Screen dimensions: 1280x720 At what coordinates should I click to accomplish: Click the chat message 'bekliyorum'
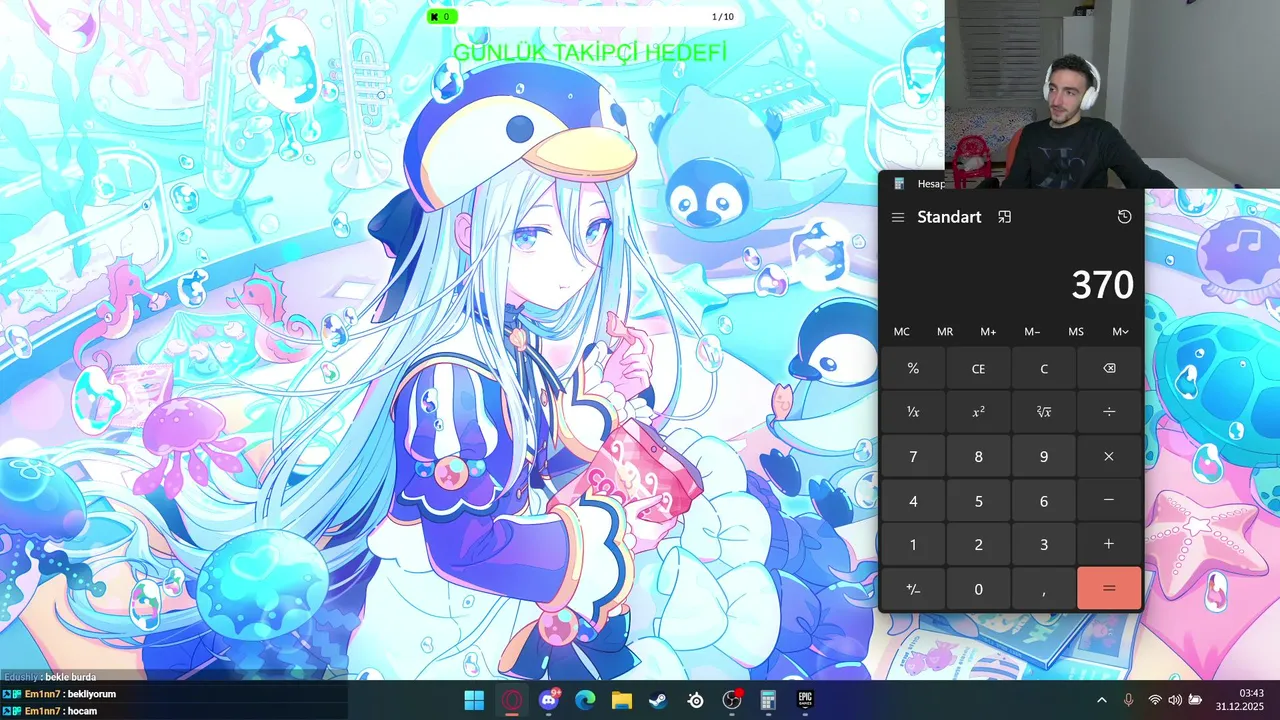pyautogui.click(x=92, y=694)
